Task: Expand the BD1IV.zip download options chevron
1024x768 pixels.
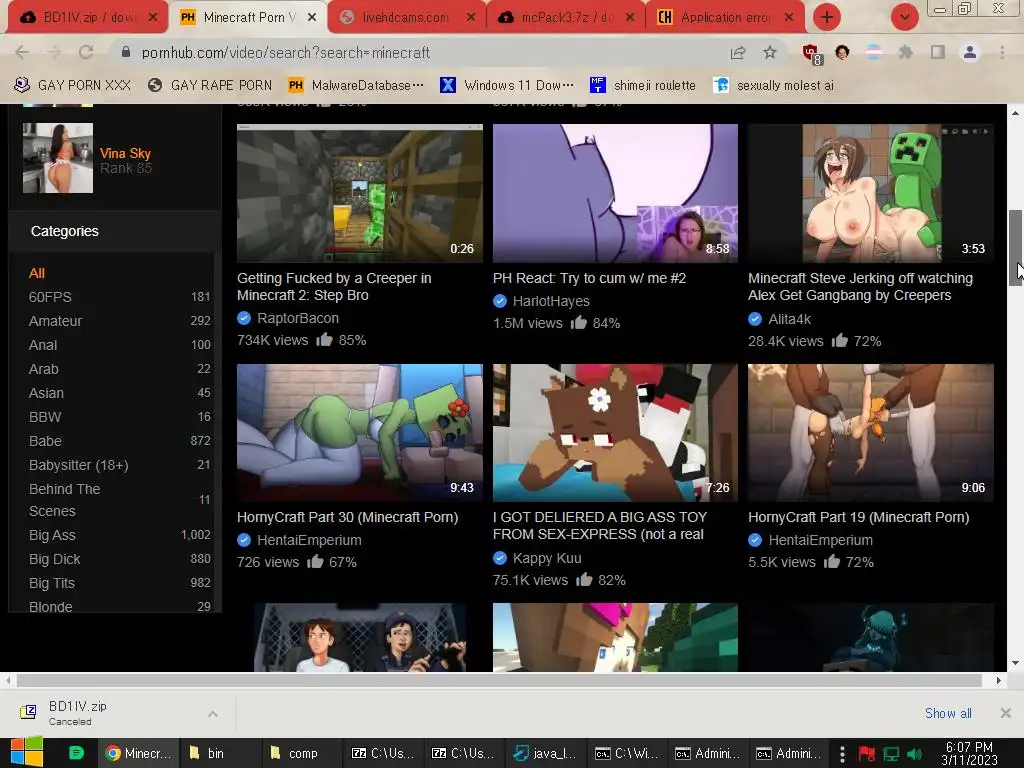Action: point(213,714)
